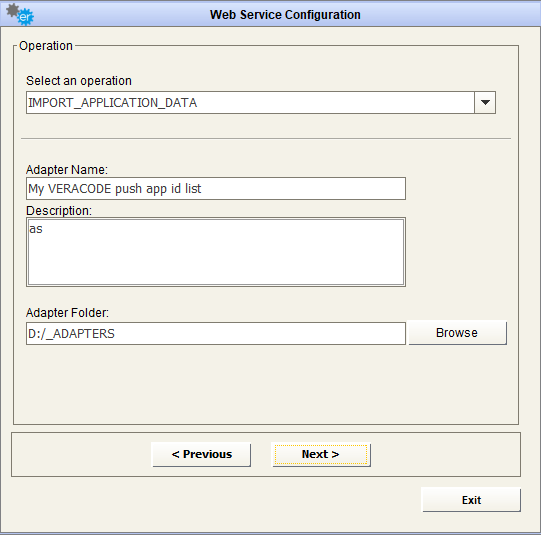Image resolution: width=541 pixels, height=535 pixels.
Task: Click the D:/_ADAPTERS text in folder field
Action: (x=71, y=334)
